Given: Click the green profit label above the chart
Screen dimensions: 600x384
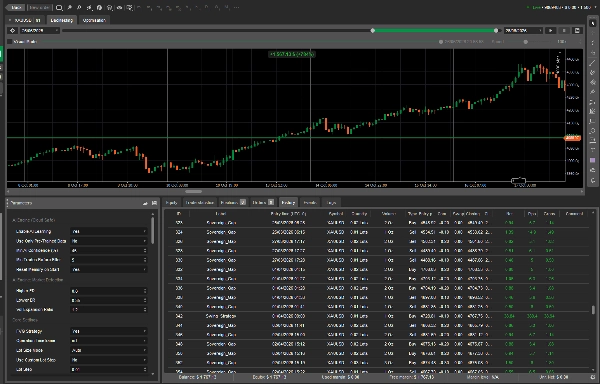Looking at the screenshot, I should click(x=292, y=54).
